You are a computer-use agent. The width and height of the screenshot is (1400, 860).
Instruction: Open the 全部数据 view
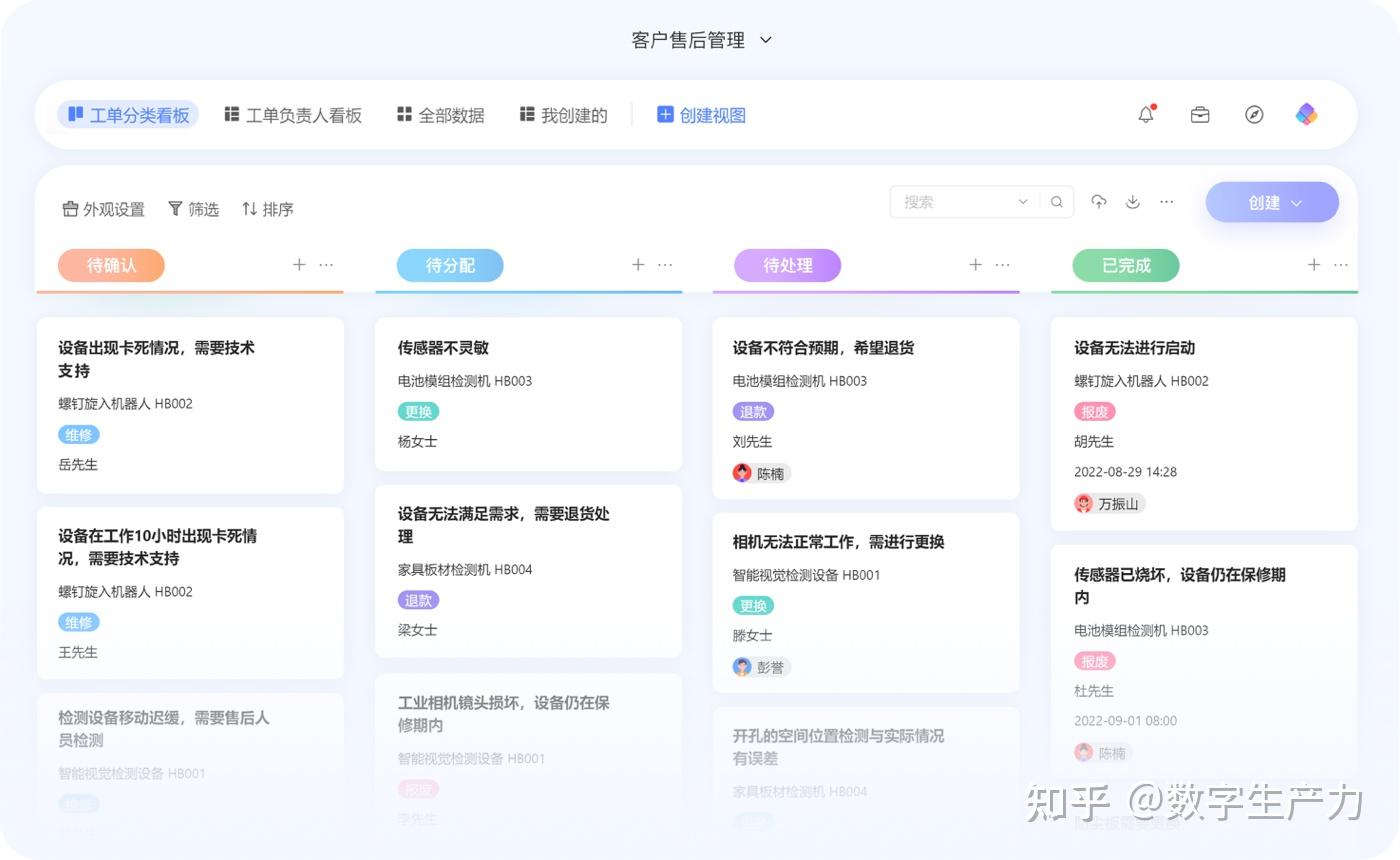tap(439, 114)
